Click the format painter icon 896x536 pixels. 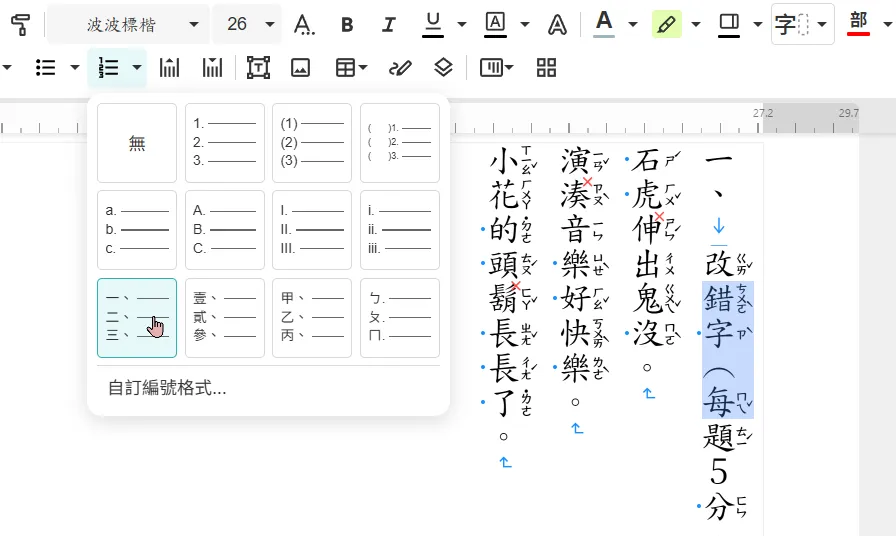(21, 25)
